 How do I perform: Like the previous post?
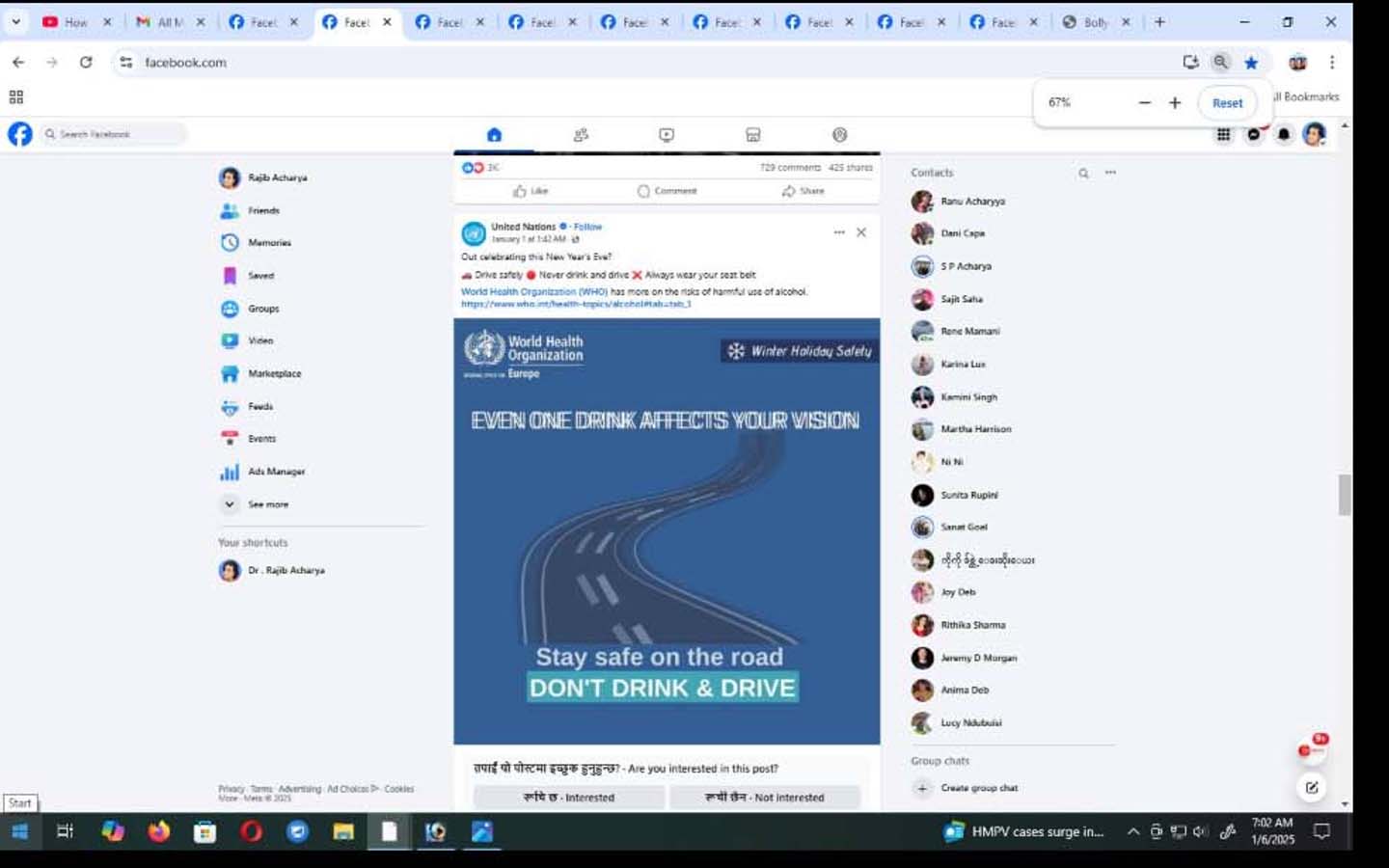[531, 191]
